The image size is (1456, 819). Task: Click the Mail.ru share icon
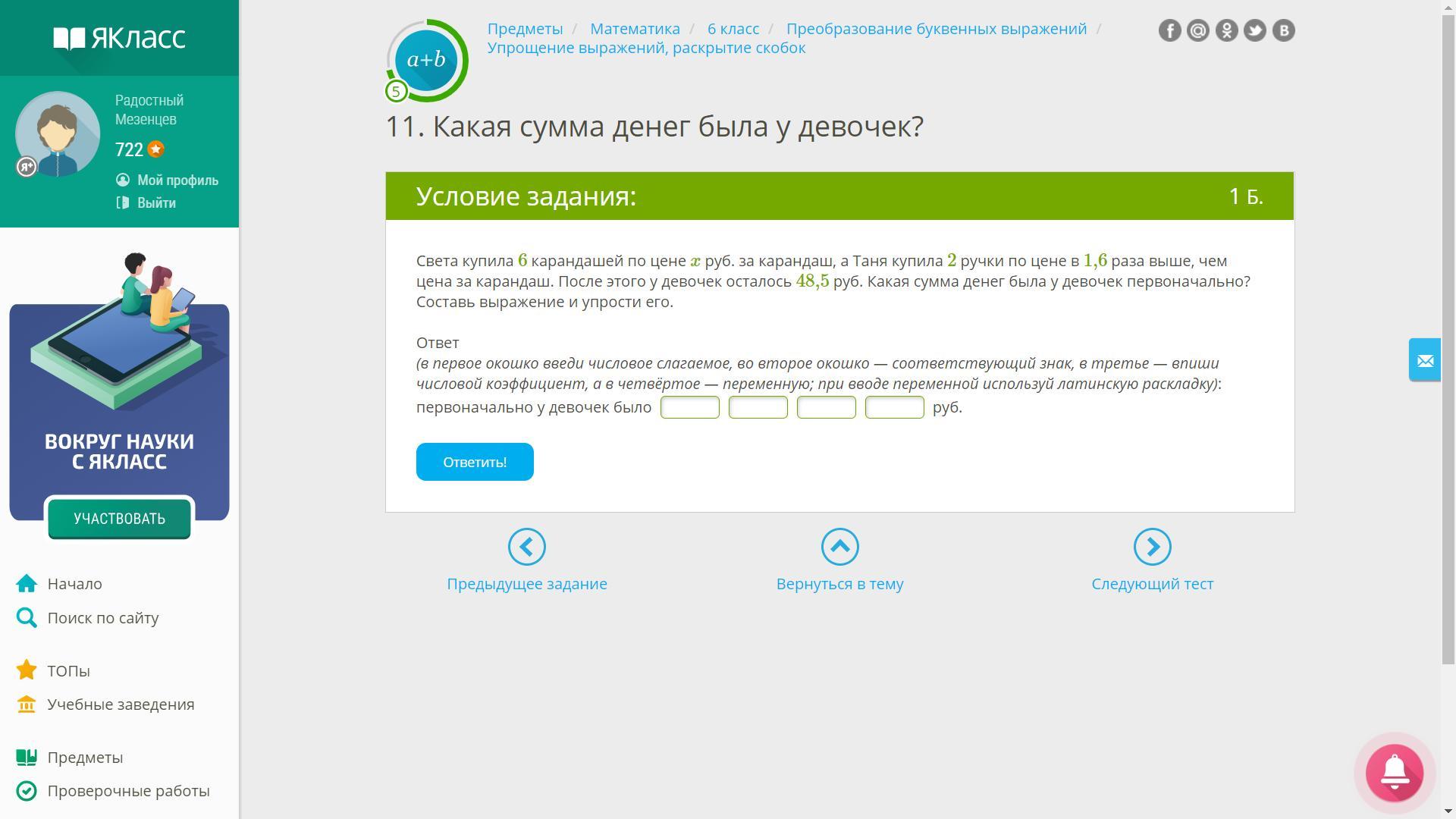click(1198, 30)
